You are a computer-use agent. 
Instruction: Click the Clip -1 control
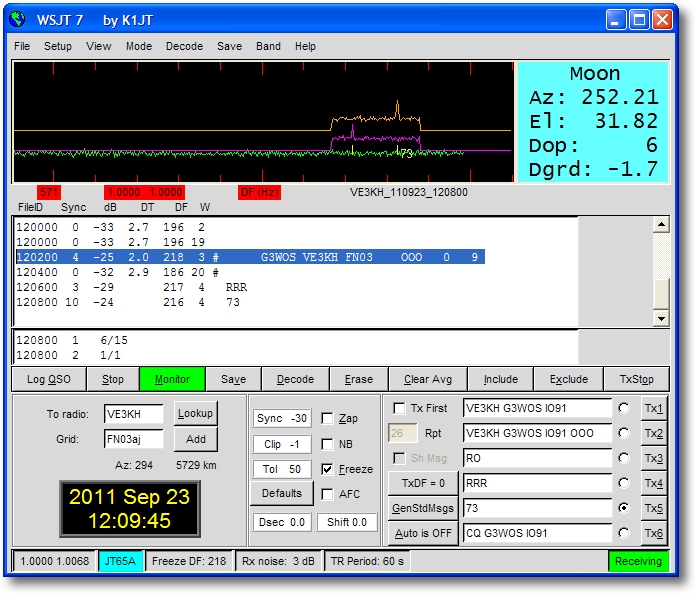click(282, 444)
